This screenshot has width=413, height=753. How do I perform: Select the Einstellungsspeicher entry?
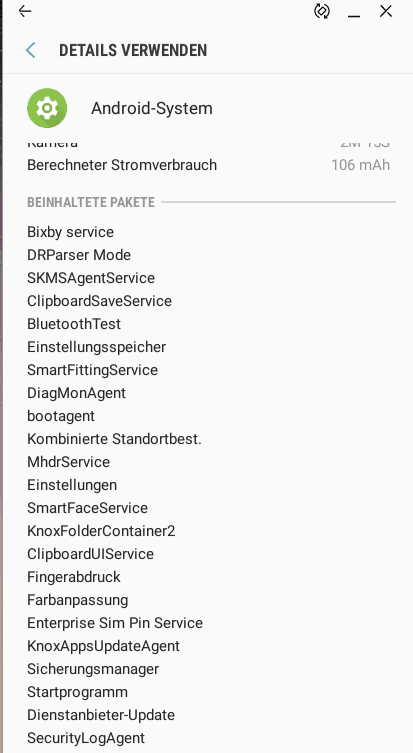(97, 347)
